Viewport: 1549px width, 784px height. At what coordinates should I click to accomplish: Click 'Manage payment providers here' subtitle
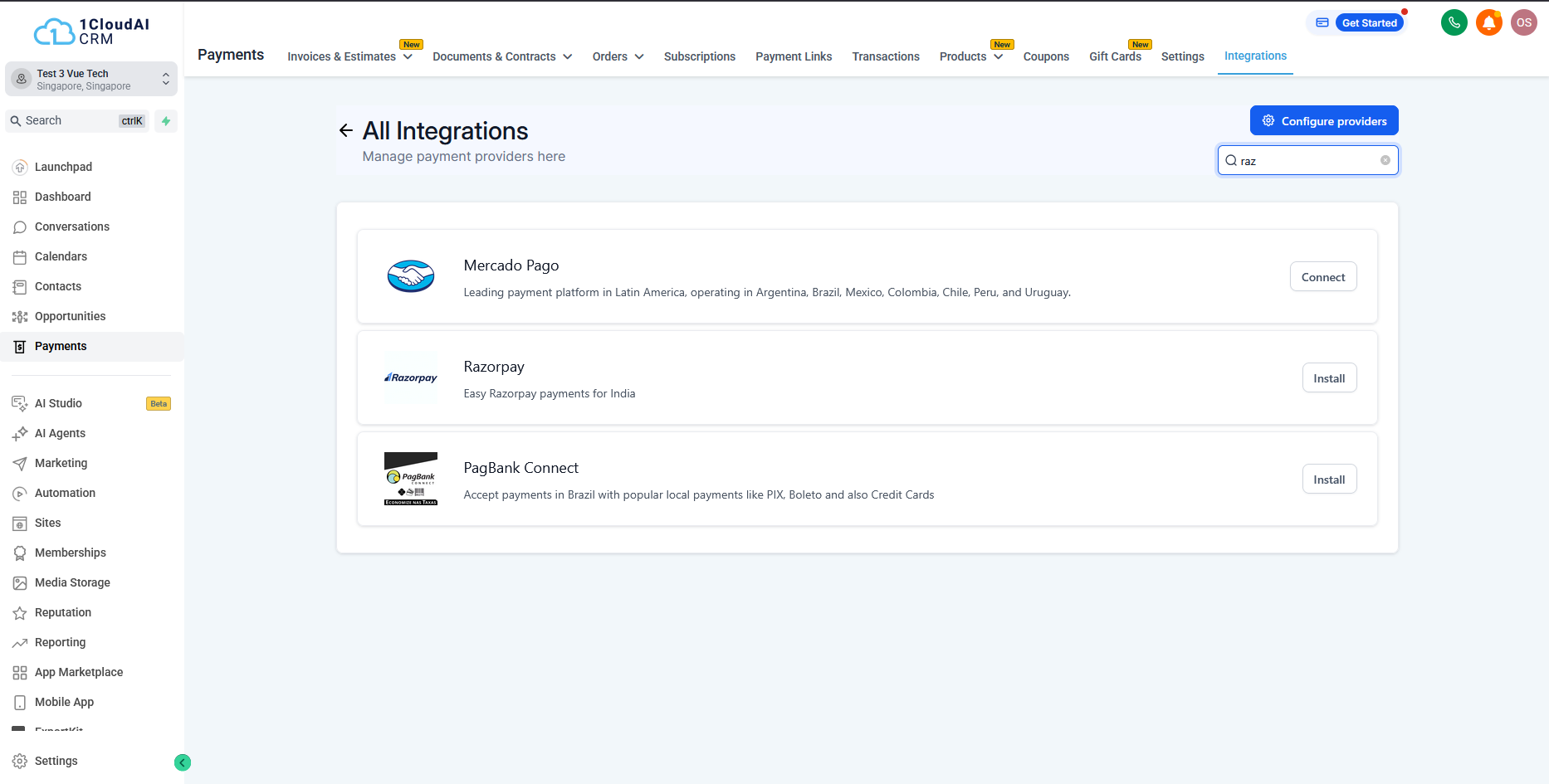[463, 156]
